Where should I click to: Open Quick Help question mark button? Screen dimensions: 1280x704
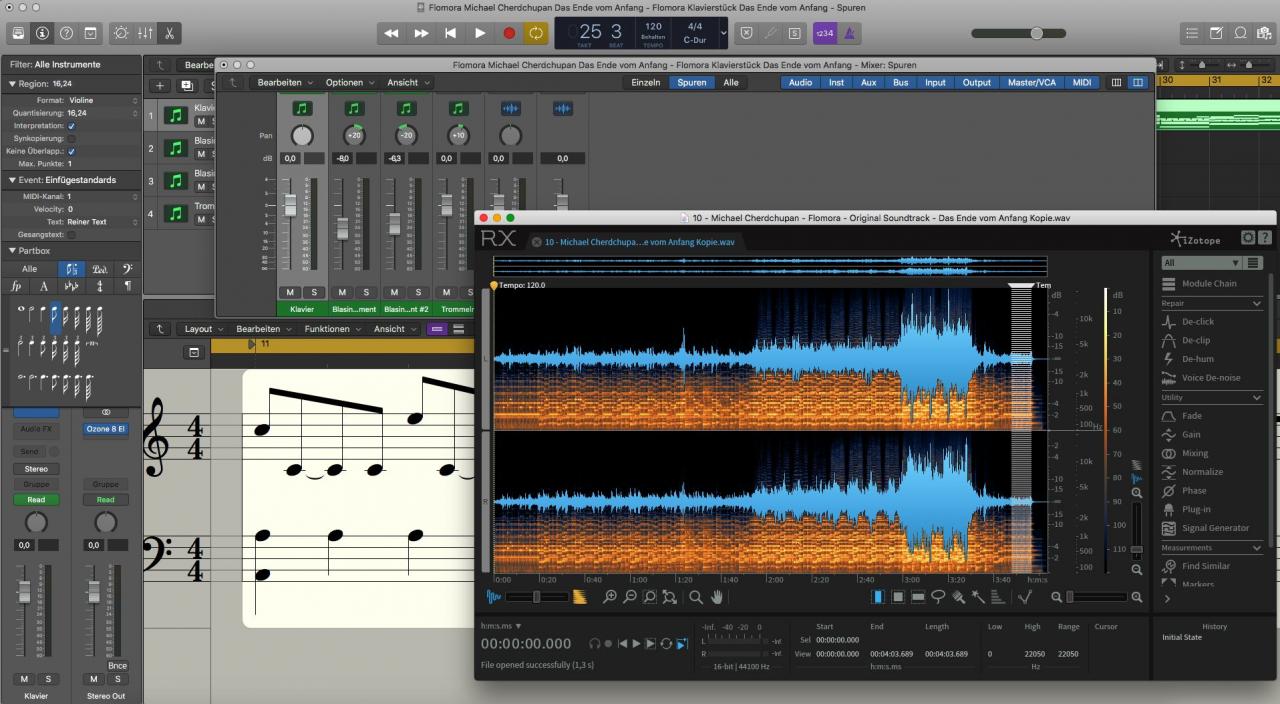click(x=66, y=33)
